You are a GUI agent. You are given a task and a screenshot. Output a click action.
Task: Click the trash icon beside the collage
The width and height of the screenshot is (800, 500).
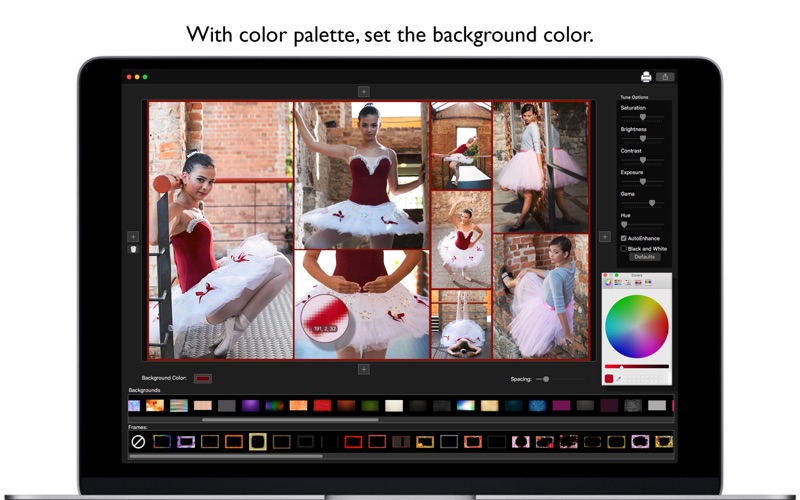click(133, 249)
